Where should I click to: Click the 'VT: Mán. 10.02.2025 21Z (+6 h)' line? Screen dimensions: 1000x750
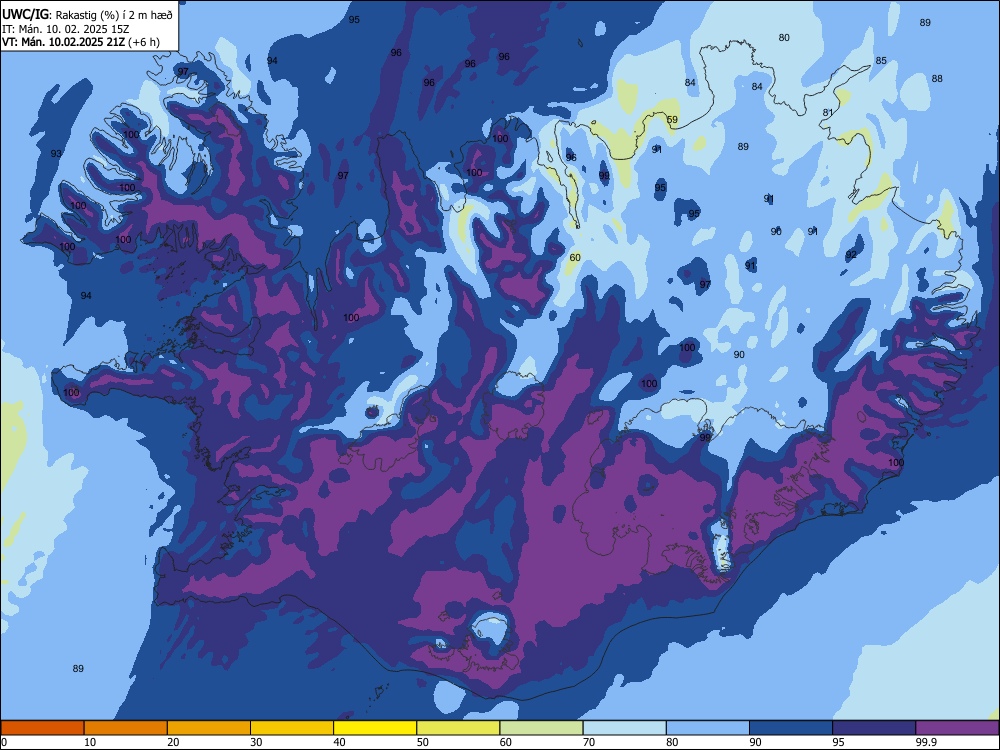[81, 42]
